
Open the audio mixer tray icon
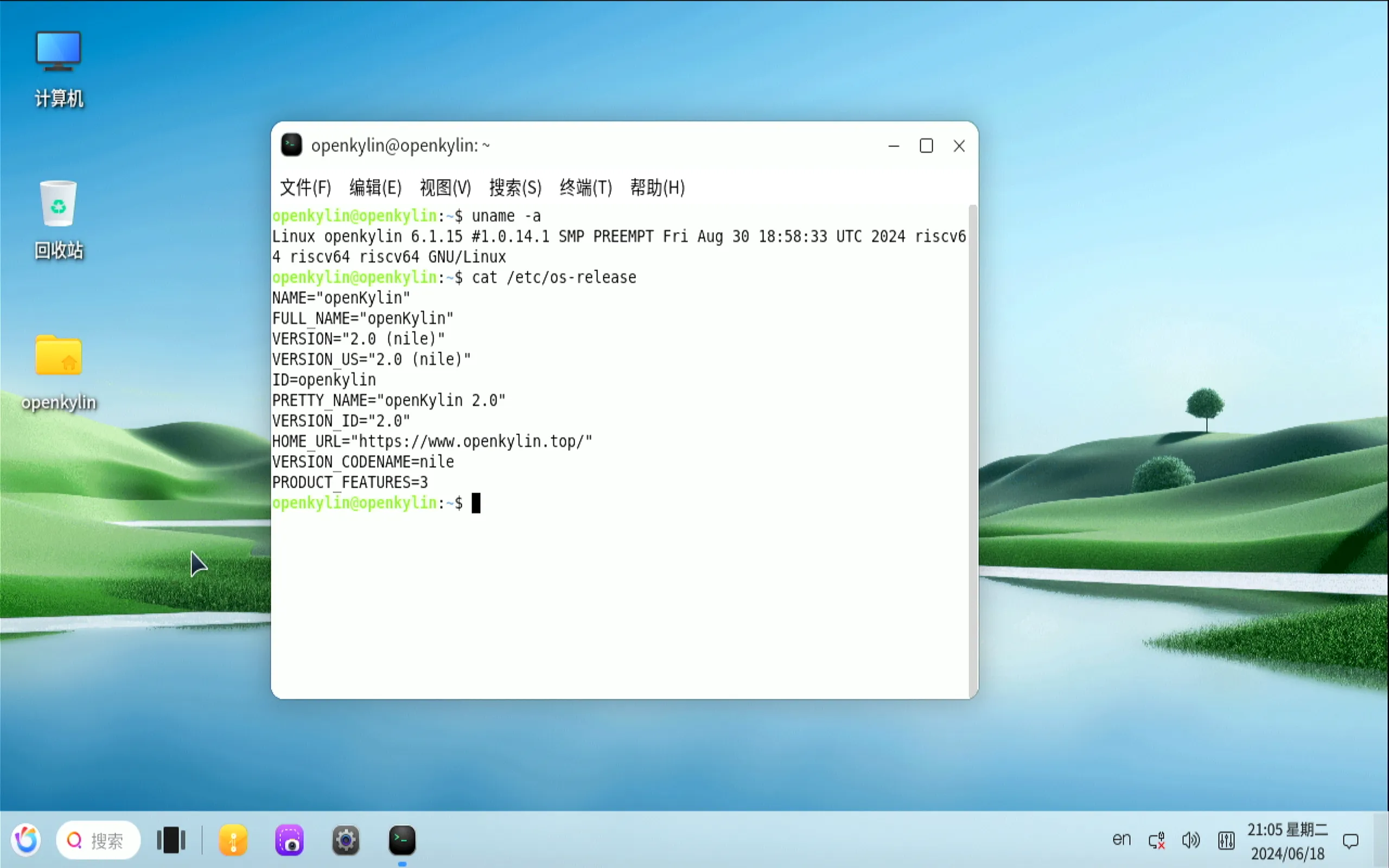[x=1226, y=840]
